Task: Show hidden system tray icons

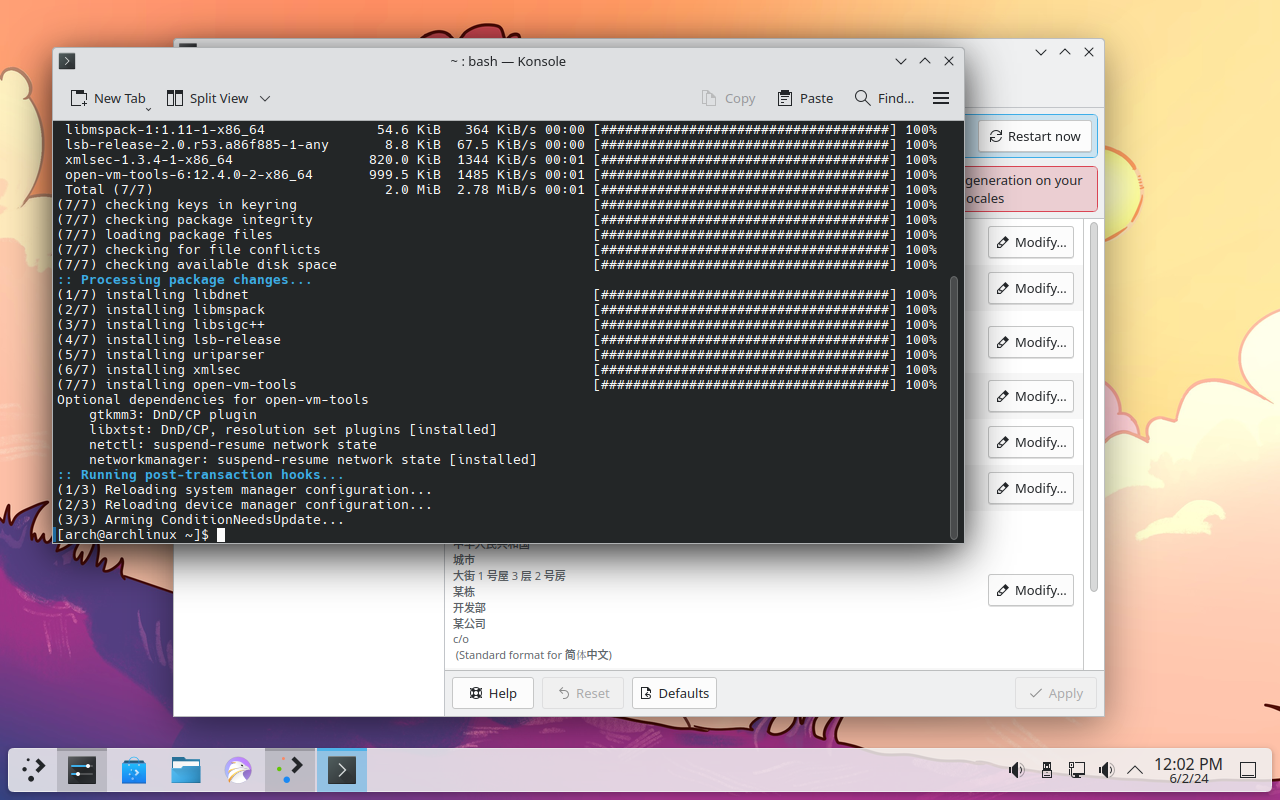Action: click(1135, 770)
